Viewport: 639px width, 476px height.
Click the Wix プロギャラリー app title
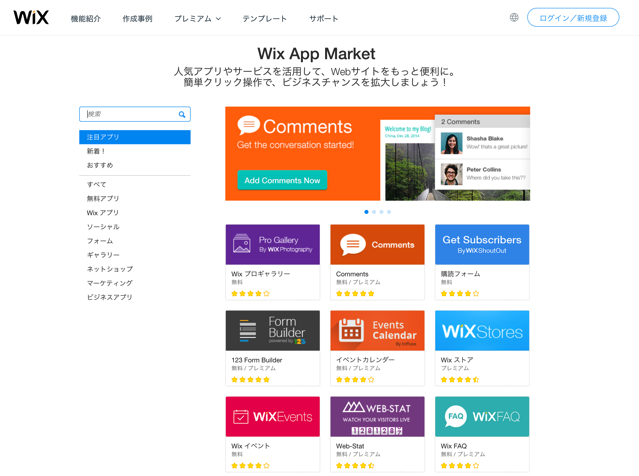click(x=261, y=274)
